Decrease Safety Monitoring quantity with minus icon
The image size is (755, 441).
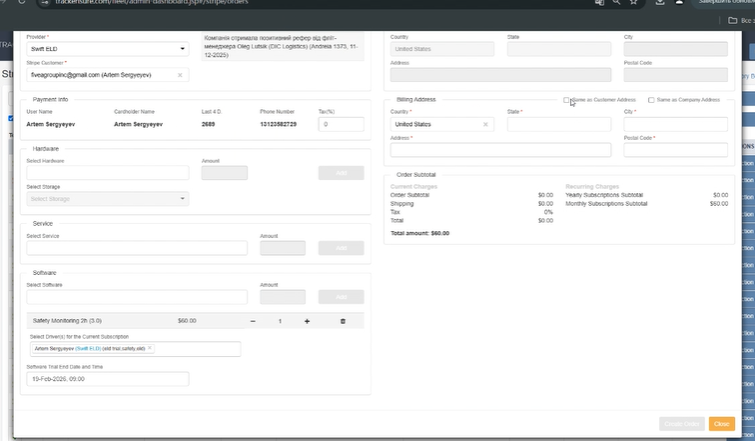pos(253,321)
